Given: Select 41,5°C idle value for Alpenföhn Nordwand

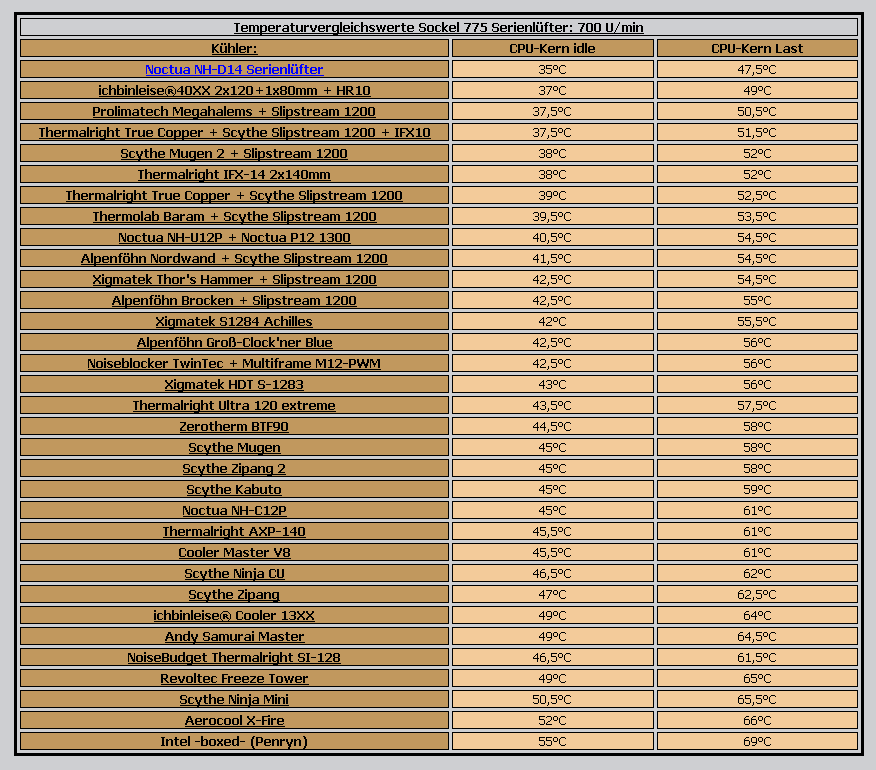Looking at the screenshot, I should pos(552,258).
